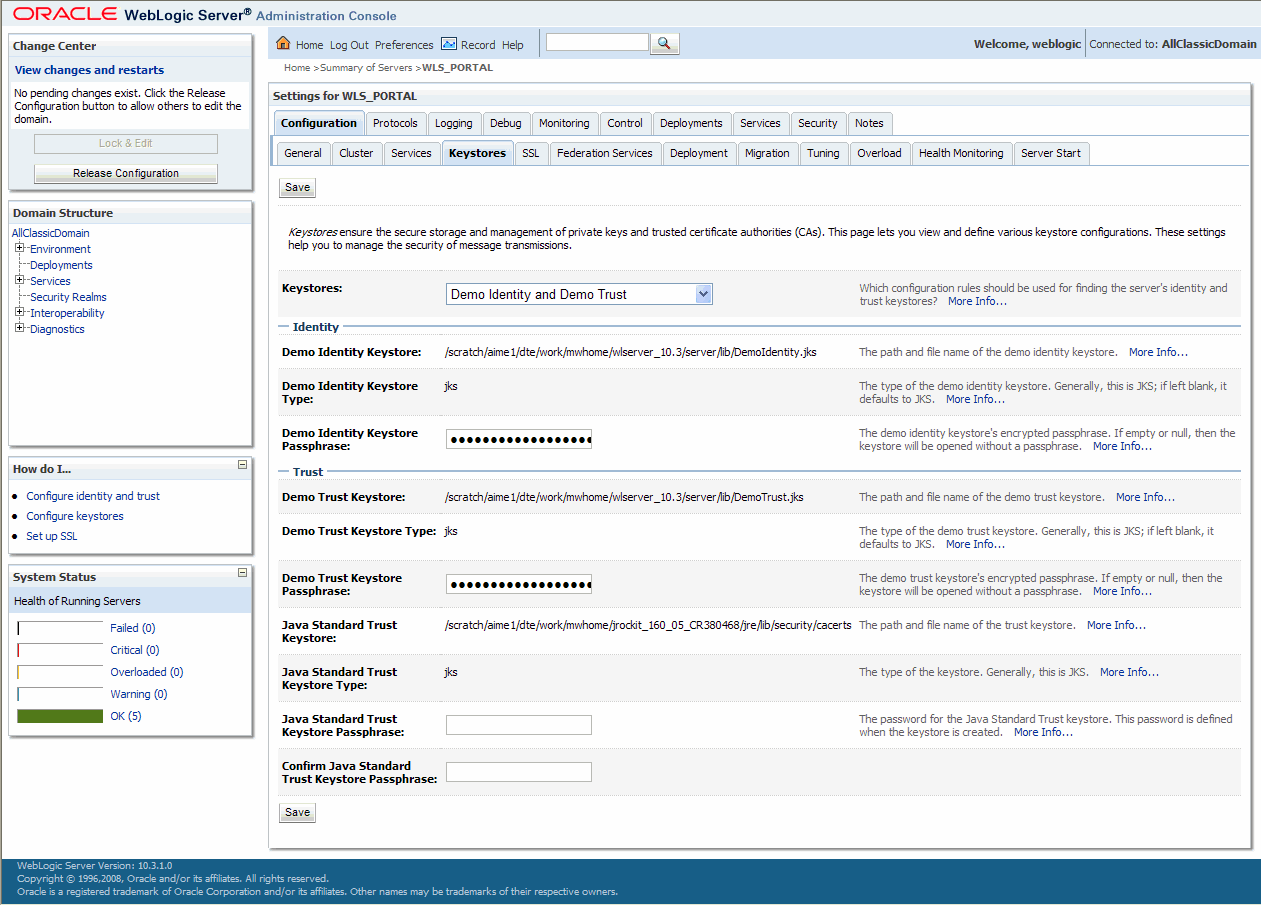Open More Info for the Demo Identity Keystore path
The width and height of the screenshot is (1261, 905).
click(1158, 352)
